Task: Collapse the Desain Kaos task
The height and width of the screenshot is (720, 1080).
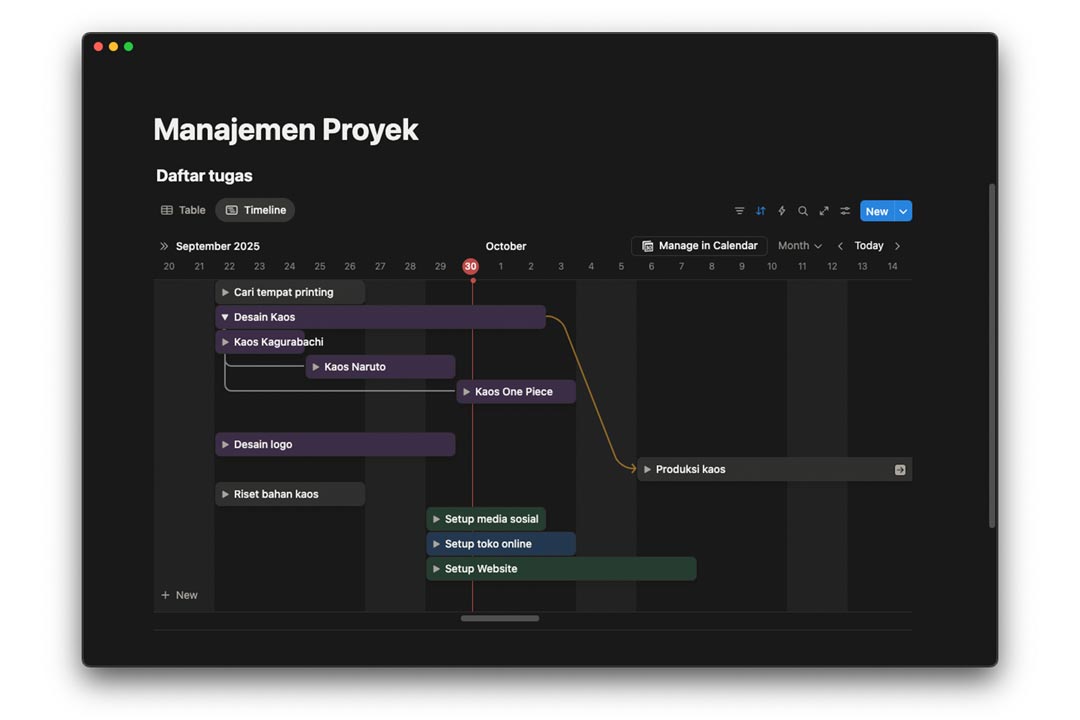Action: pos(225,318)
